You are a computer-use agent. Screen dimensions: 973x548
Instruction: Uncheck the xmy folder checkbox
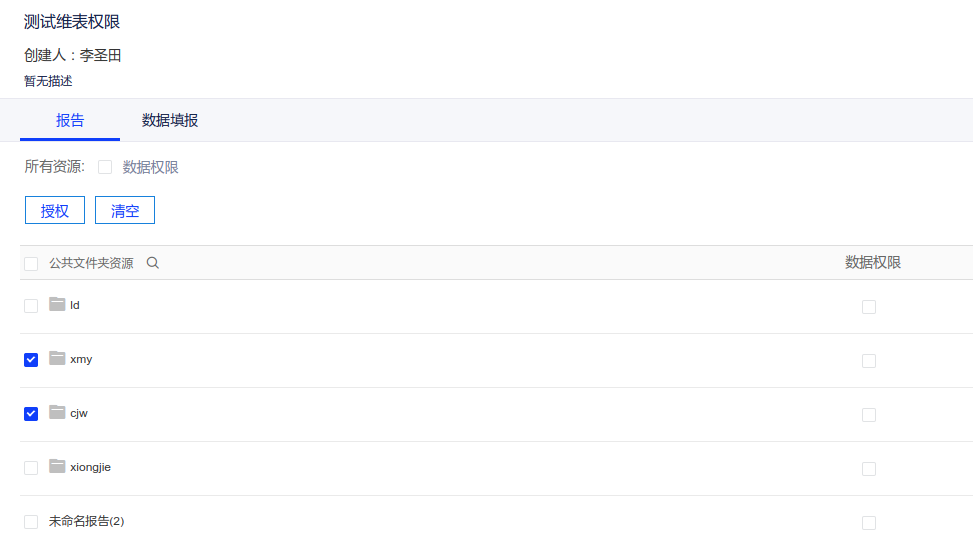(31, 360)
